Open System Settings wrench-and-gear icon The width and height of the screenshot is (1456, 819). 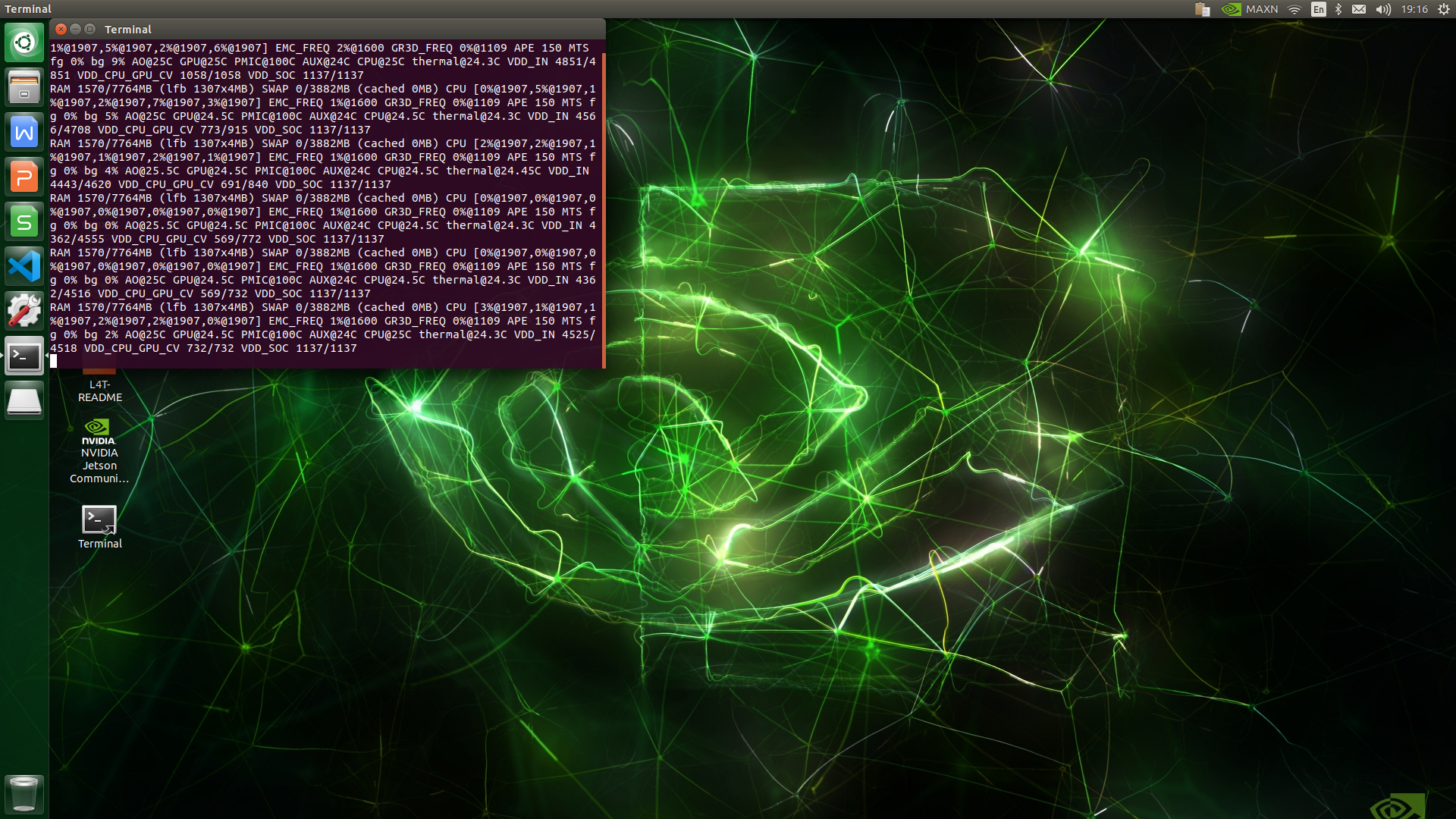coord(24,312)
